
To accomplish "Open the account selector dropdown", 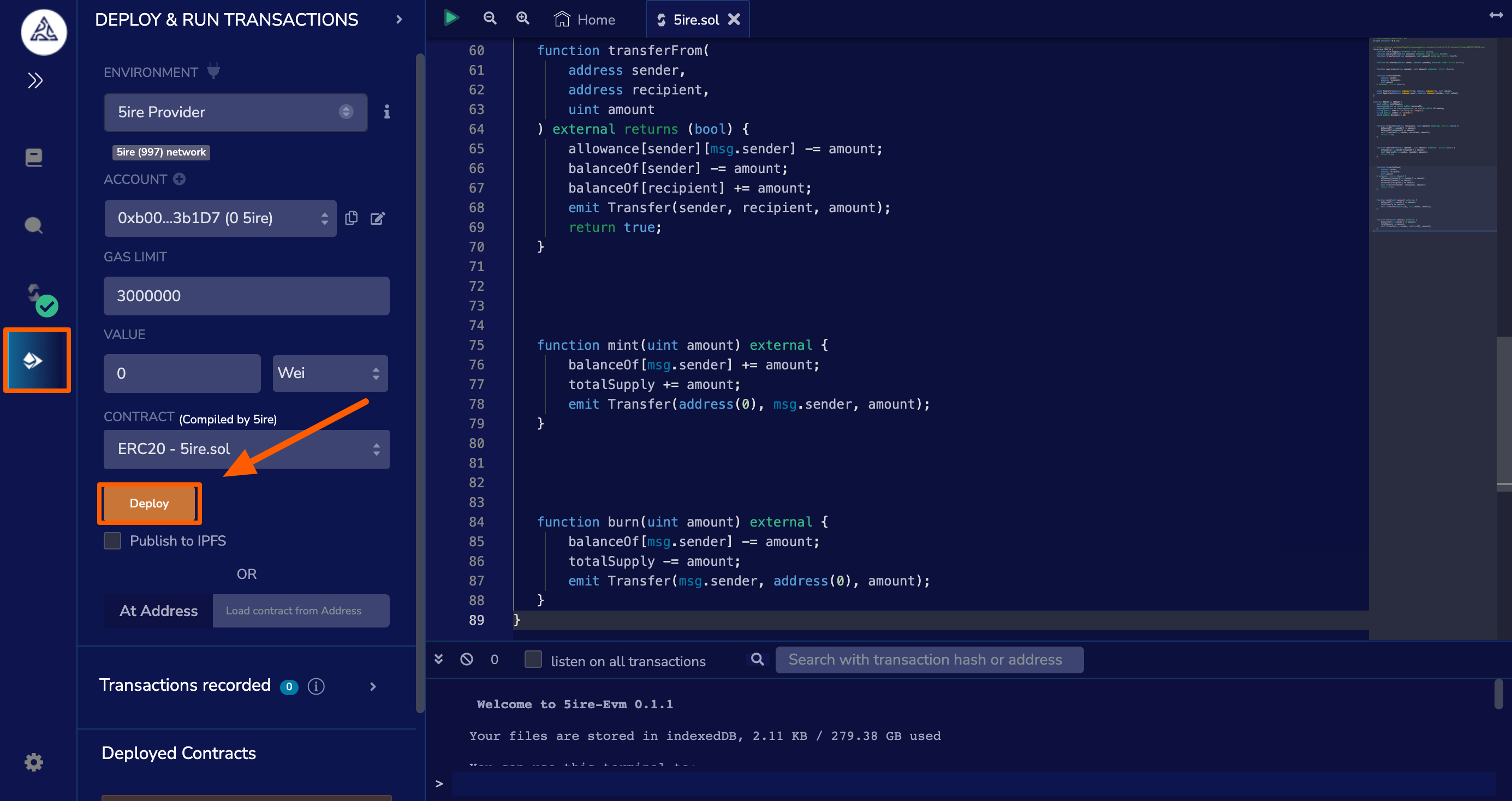I will pos(220,218).
